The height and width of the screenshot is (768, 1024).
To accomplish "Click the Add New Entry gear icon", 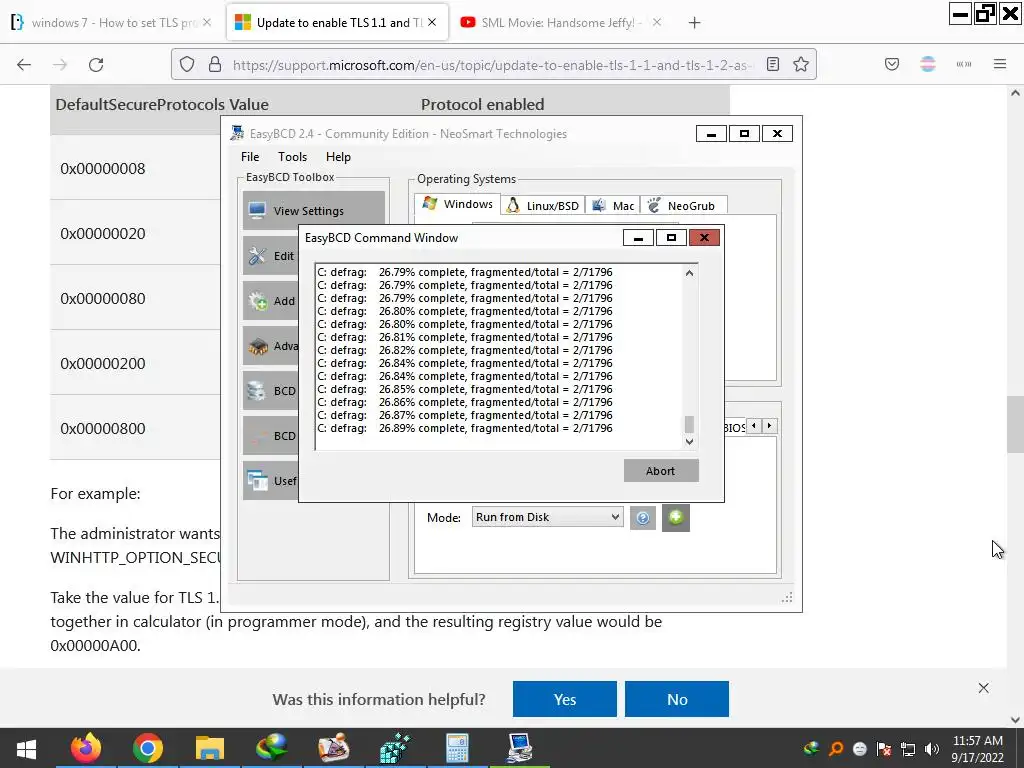I will pyautogui.click(x=257, y=301).
